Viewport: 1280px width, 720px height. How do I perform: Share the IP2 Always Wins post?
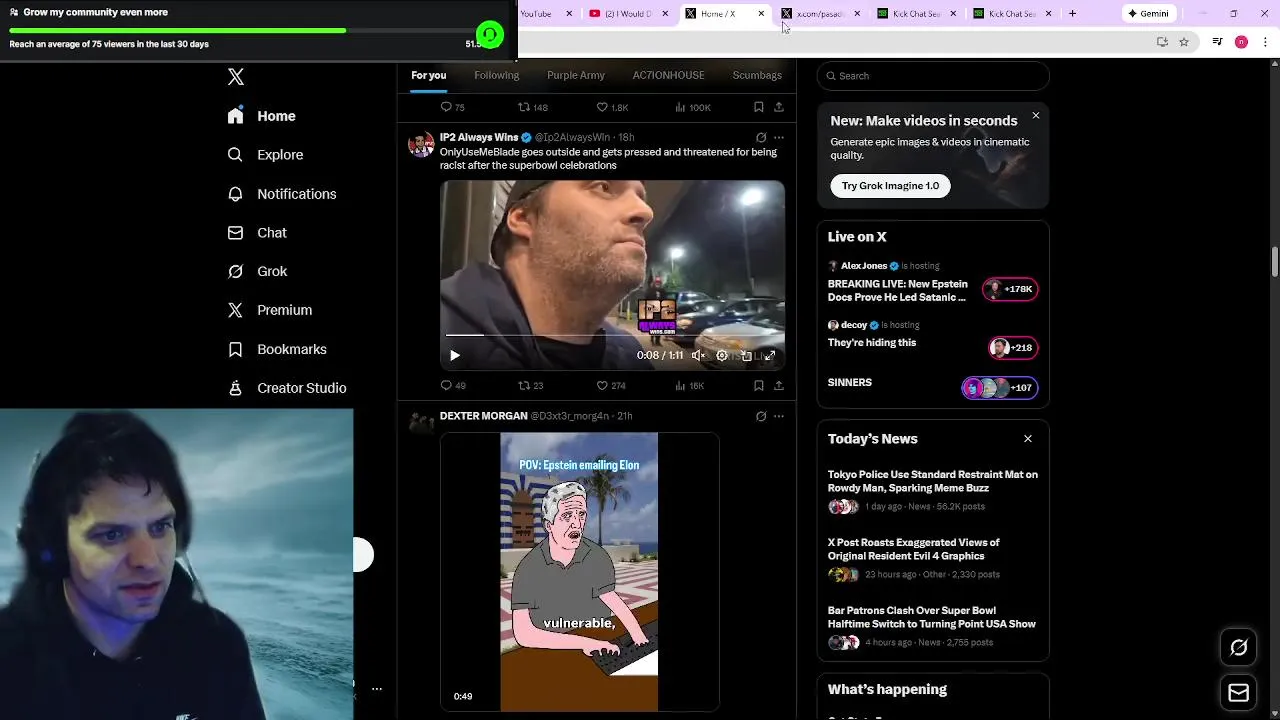point(779,385)
